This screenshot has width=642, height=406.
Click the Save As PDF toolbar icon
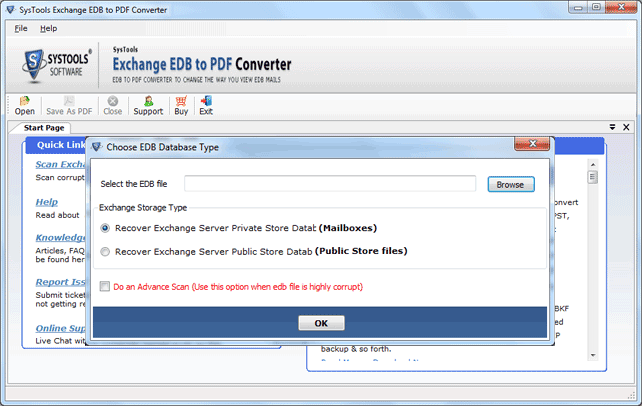(69, 106)
